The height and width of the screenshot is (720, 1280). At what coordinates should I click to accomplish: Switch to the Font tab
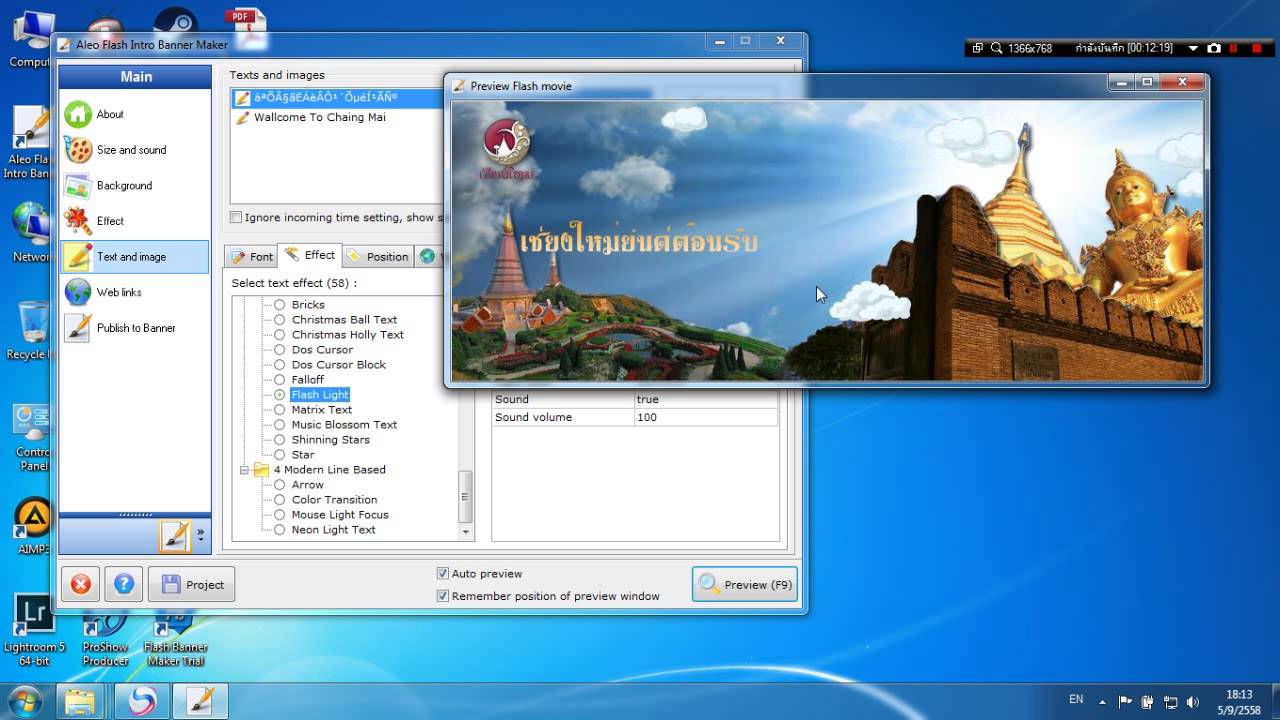pyautogui.click(x=251, y=256)
